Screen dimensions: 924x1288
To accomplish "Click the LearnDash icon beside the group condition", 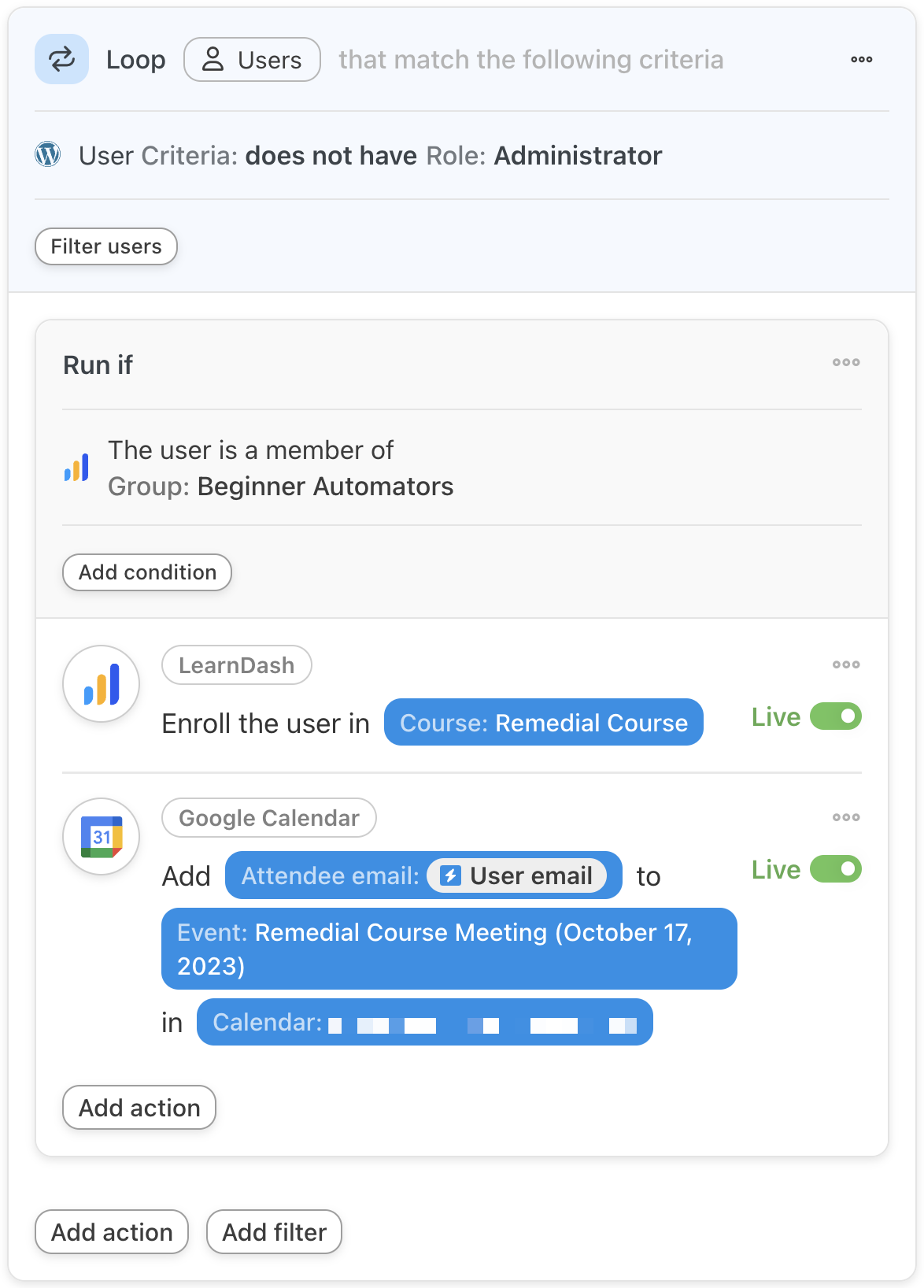I will pos(76,468).
